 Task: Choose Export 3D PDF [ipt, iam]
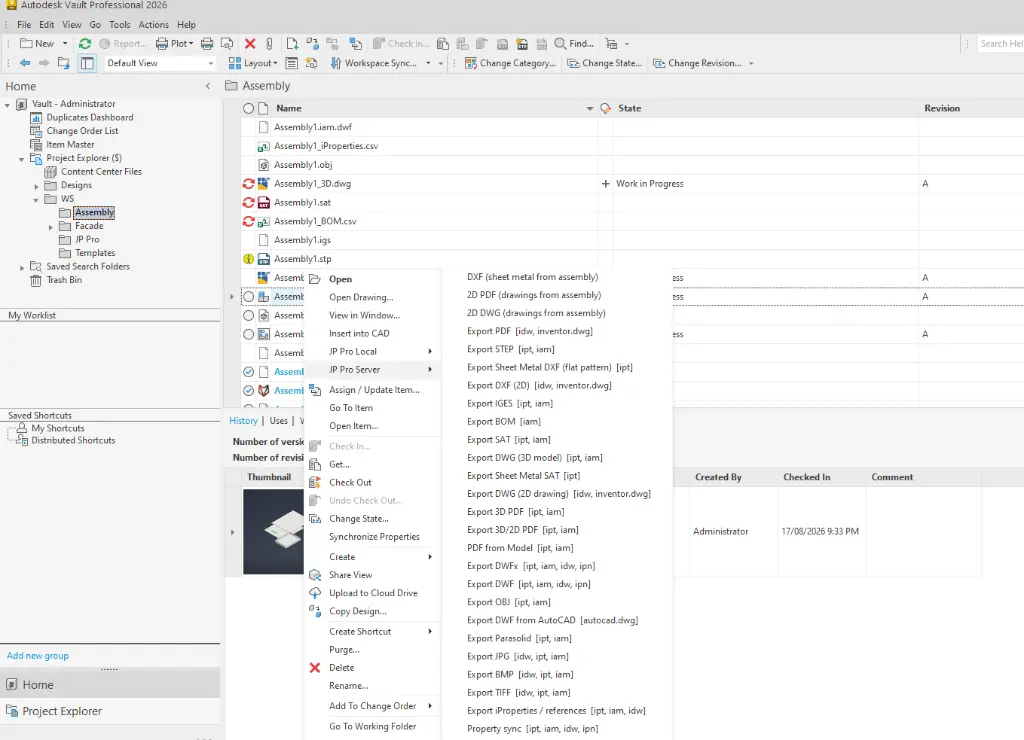(556, 512)
